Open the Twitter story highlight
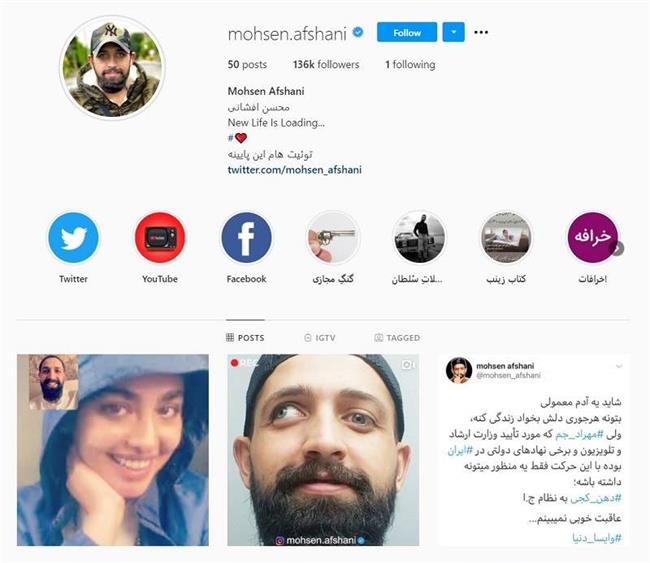 pos(73,238)
